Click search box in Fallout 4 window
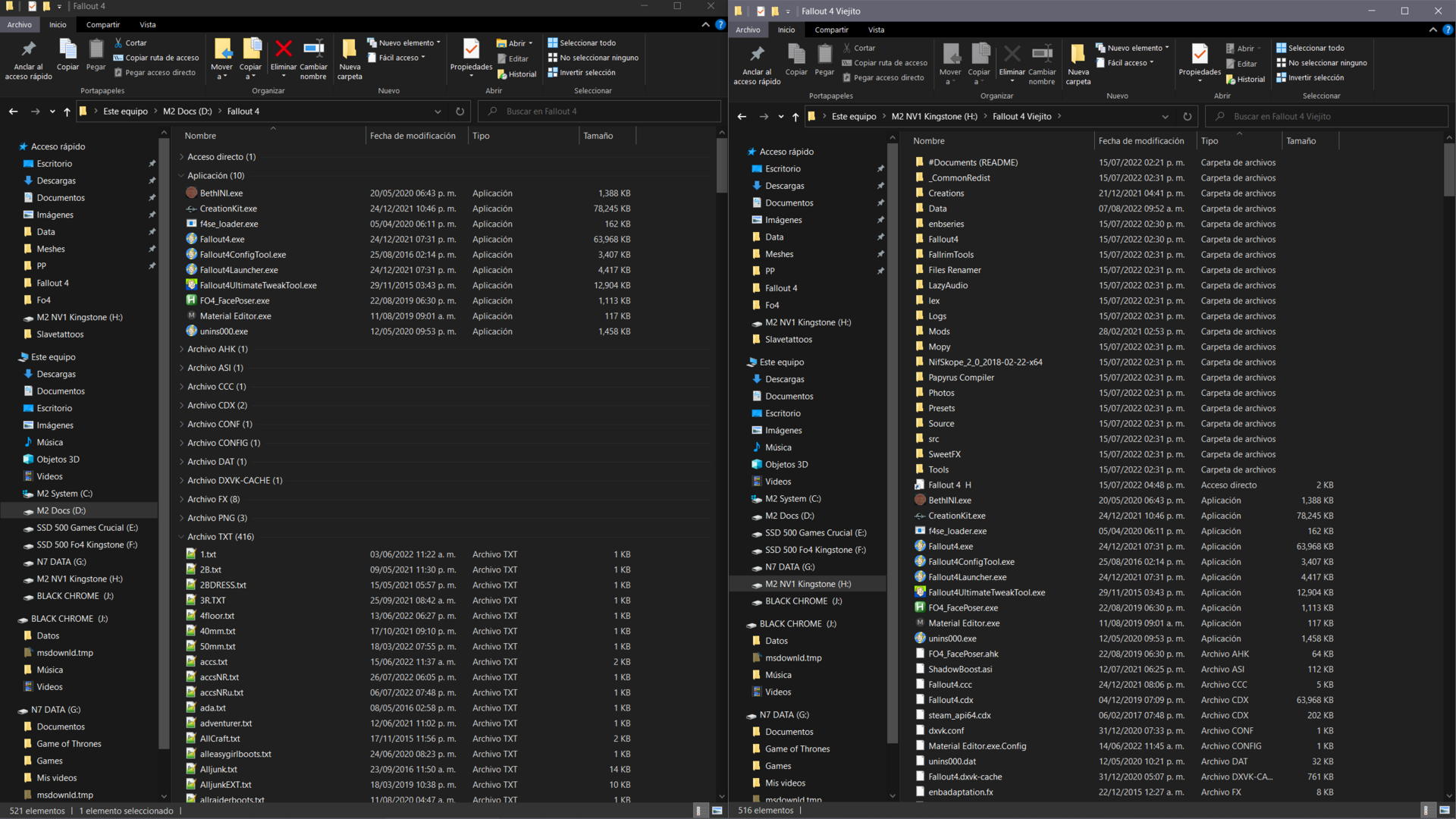Screen dimensions: 1456x819 point(600,111)
